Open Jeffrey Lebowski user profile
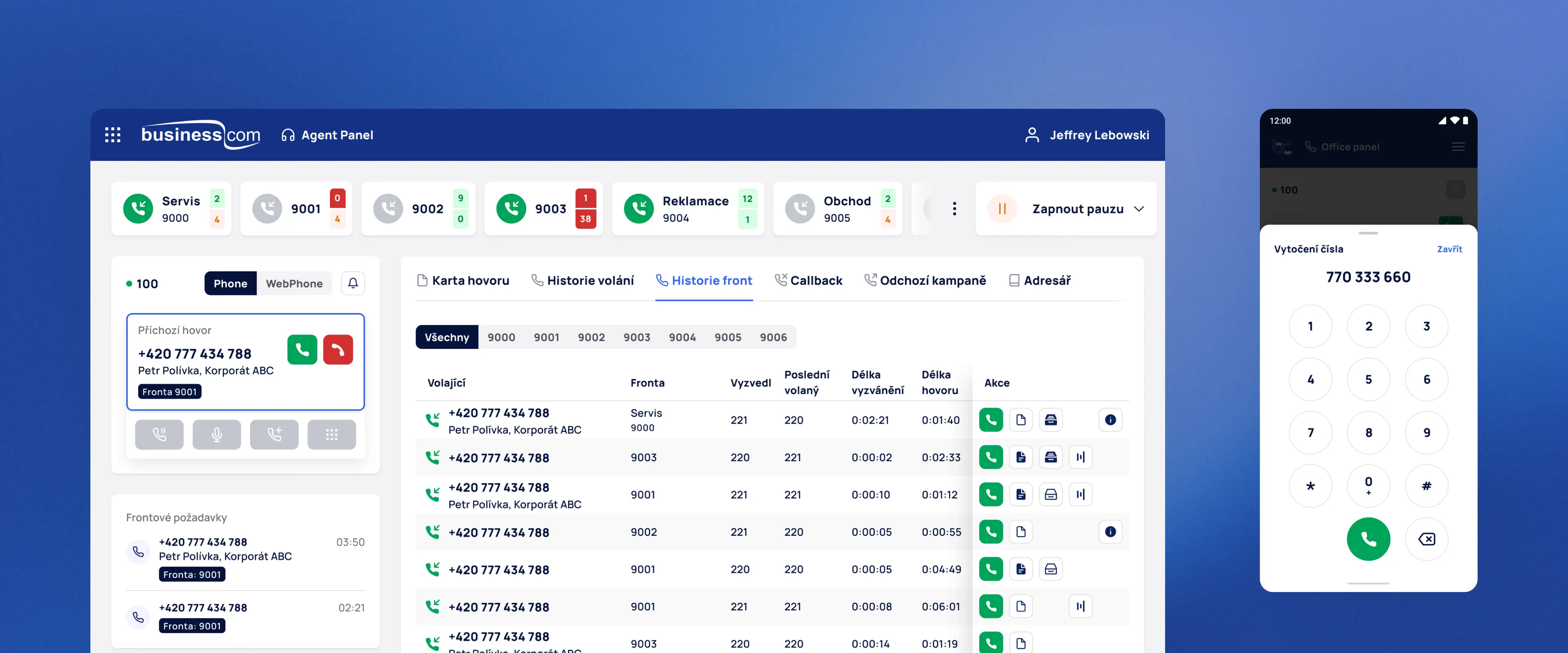 point(1087,135)
